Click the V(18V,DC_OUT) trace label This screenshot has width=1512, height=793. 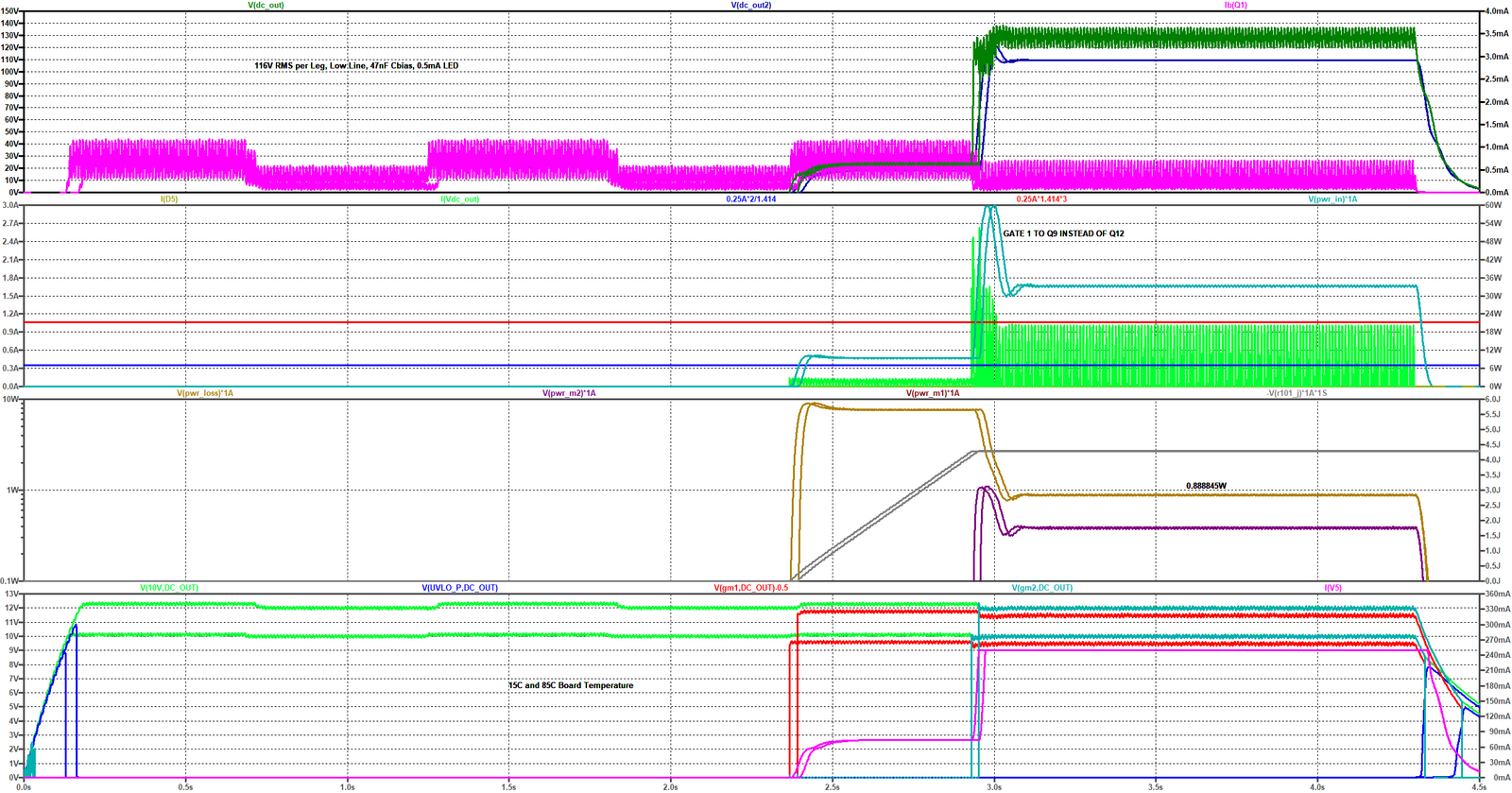click(x=169, y=588)
